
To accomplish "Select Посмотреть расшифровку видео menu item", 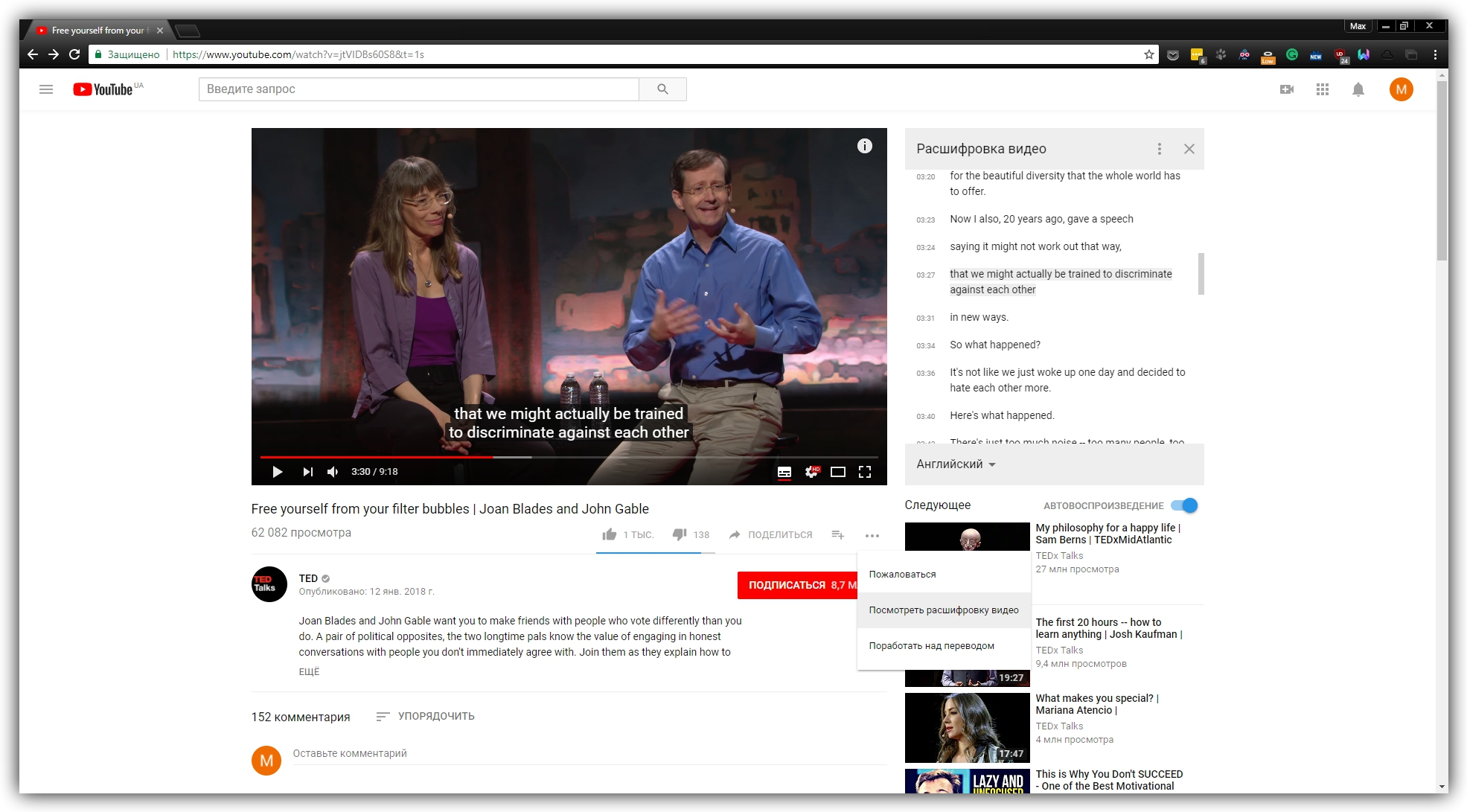I will click(944, 610).
